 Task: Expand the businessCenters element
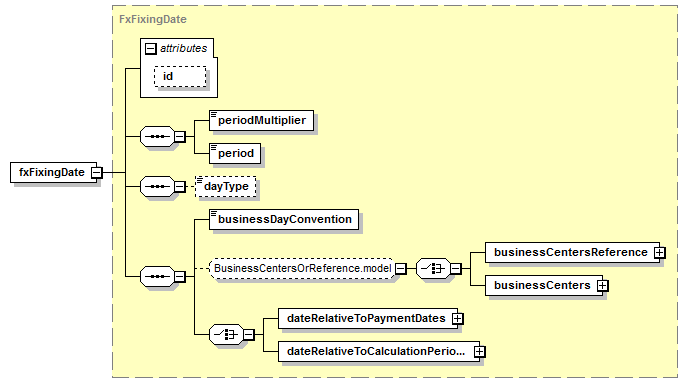pos(603,286)
